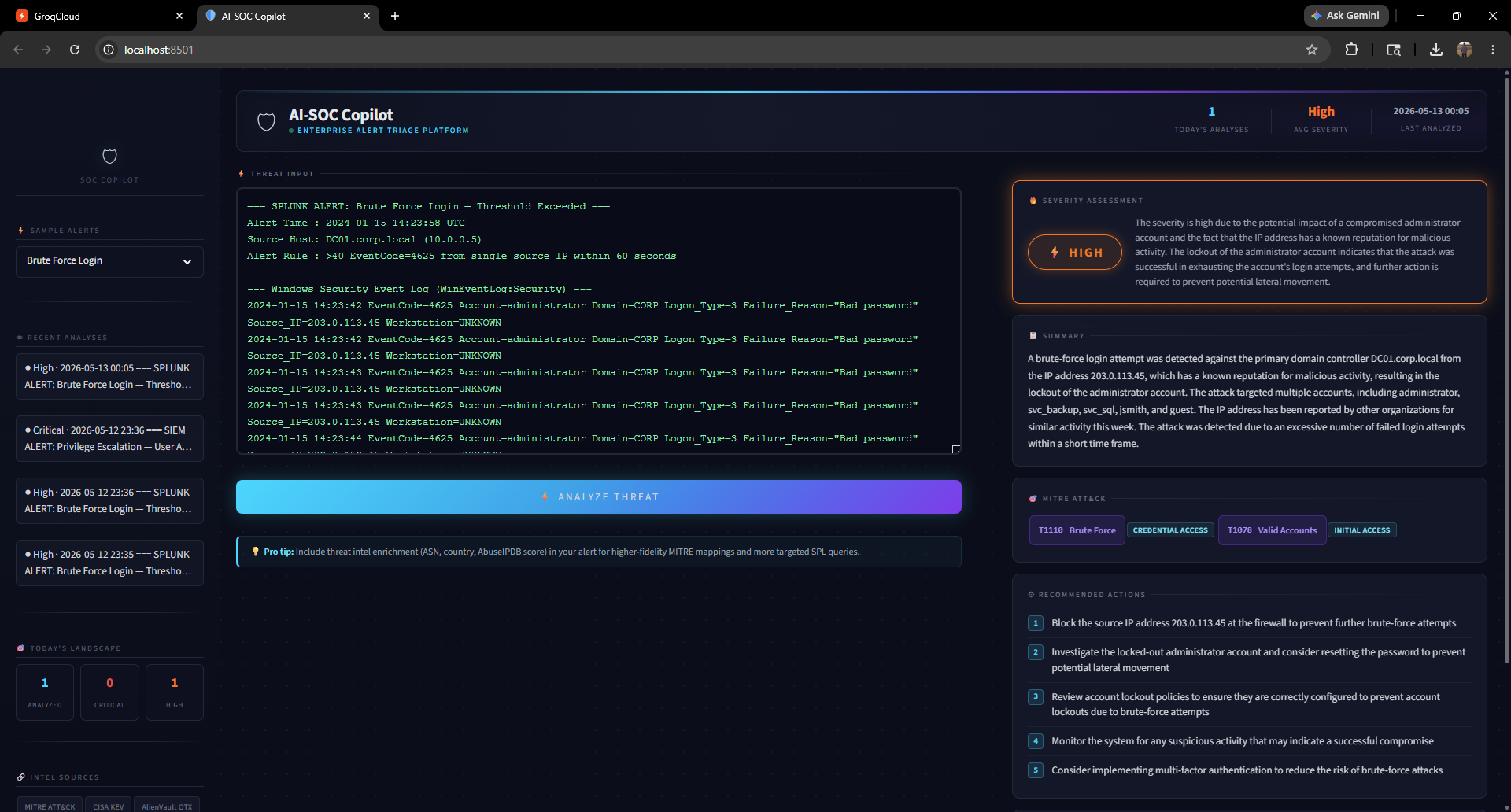1511x812 pixels.
Task: Click the Last Analyzed timestamp 2026-05-13 00:05
Action: coord(1431,111)
